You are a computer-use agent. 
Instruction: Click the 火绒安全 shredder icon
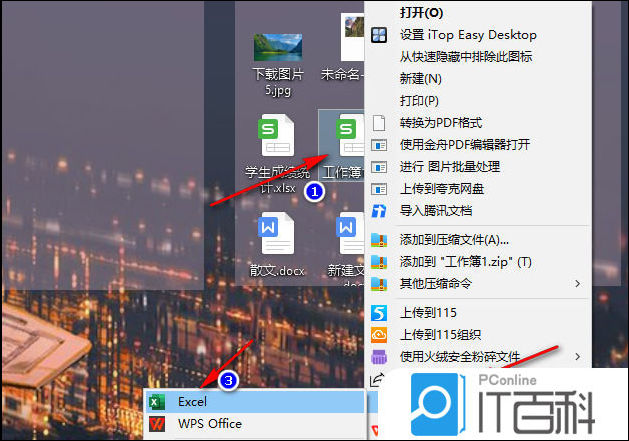379,356
